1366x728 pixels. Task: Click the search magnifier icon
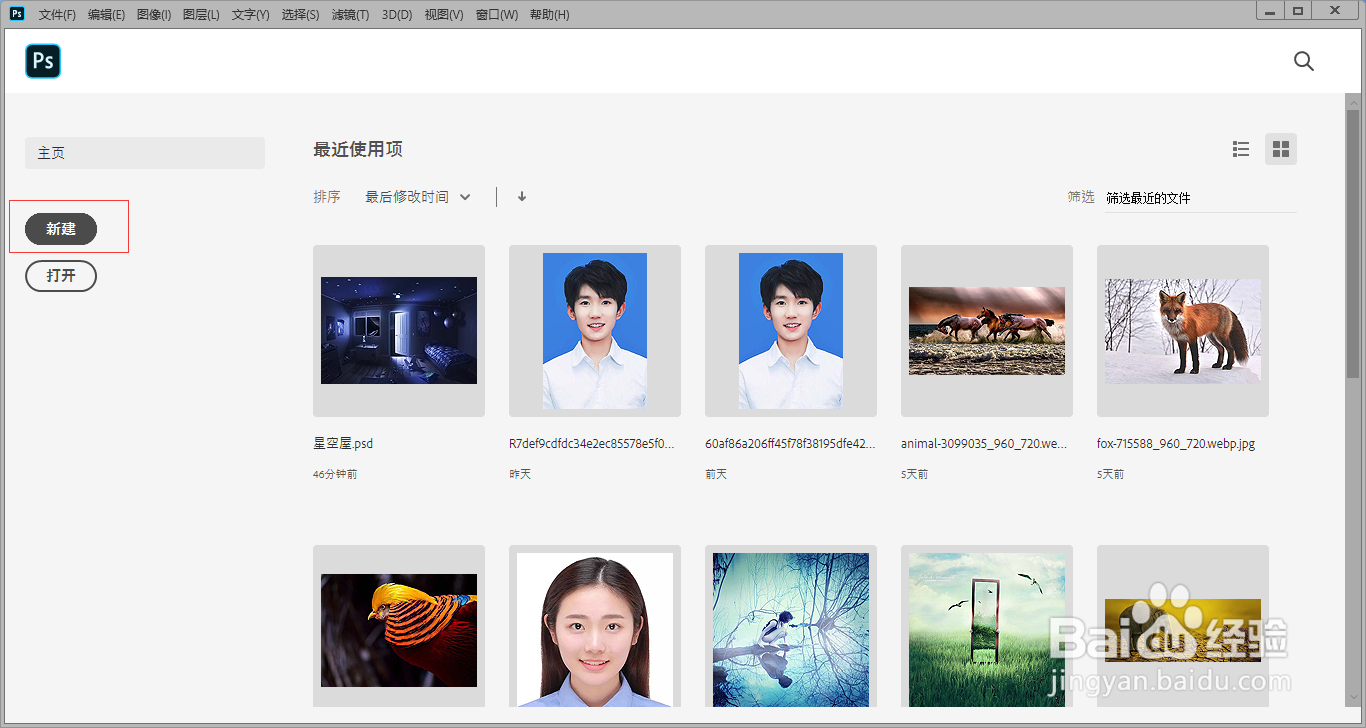(1303, 61)
